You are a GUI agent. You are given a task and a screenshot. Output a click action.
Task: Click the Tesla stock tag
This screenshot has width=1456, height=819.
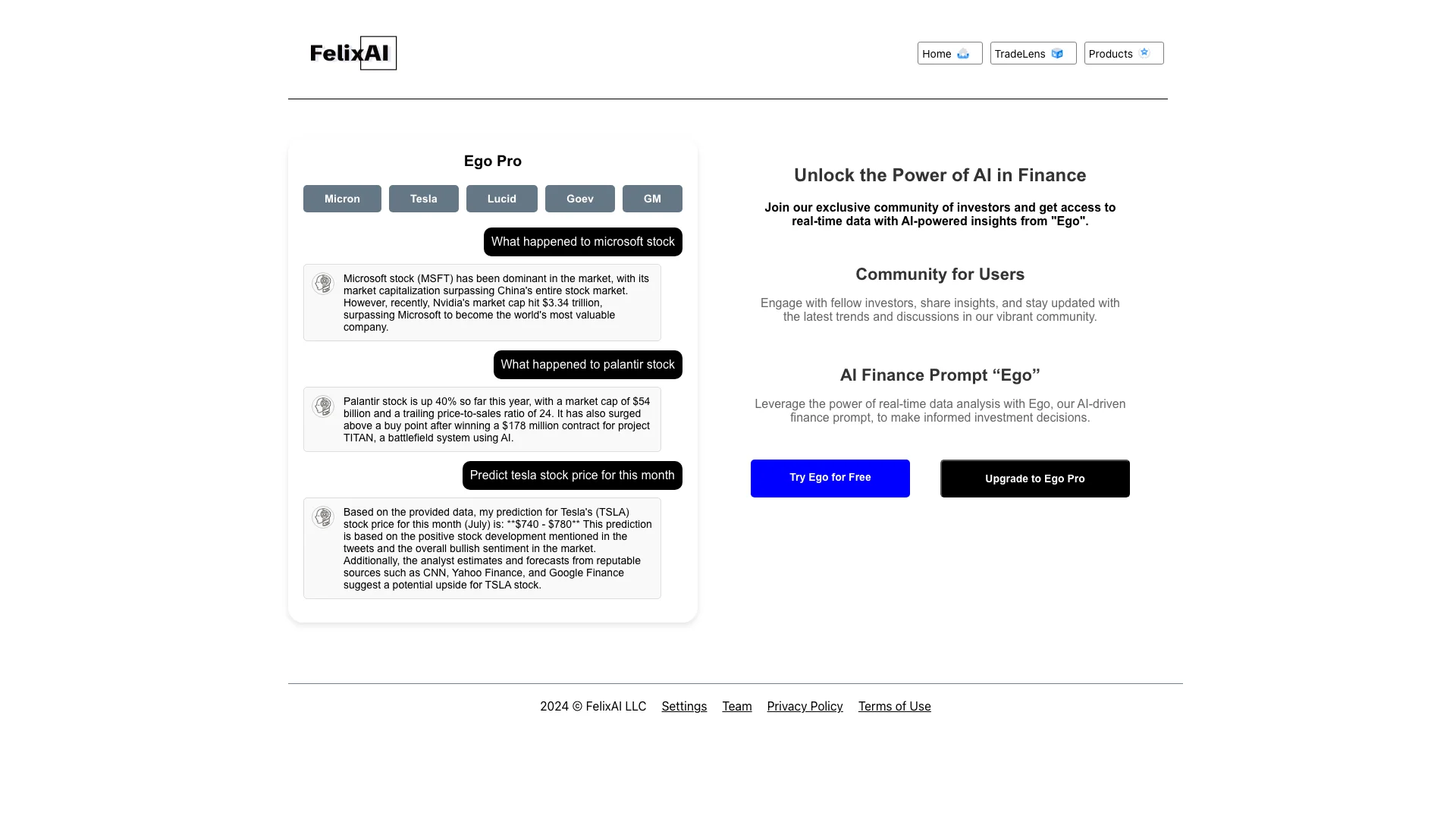(x=423, y=198)
